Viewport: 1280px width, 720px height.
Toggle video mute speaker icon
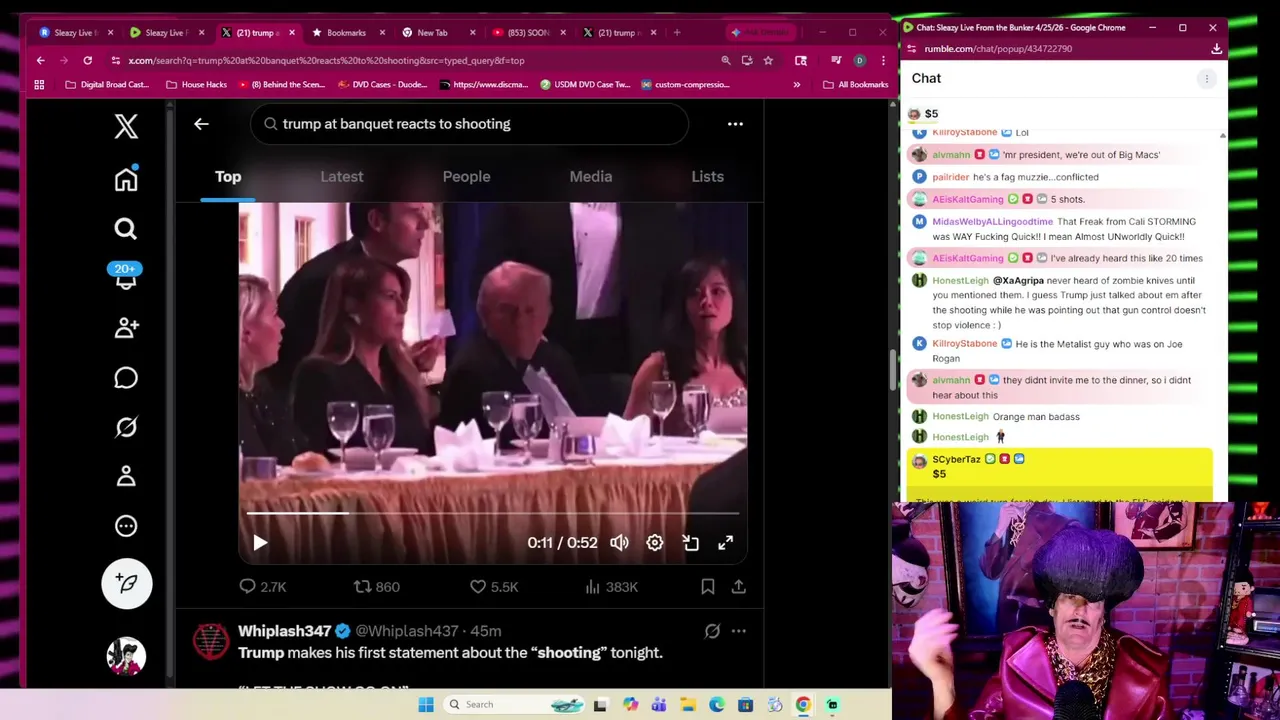(619, 543)
